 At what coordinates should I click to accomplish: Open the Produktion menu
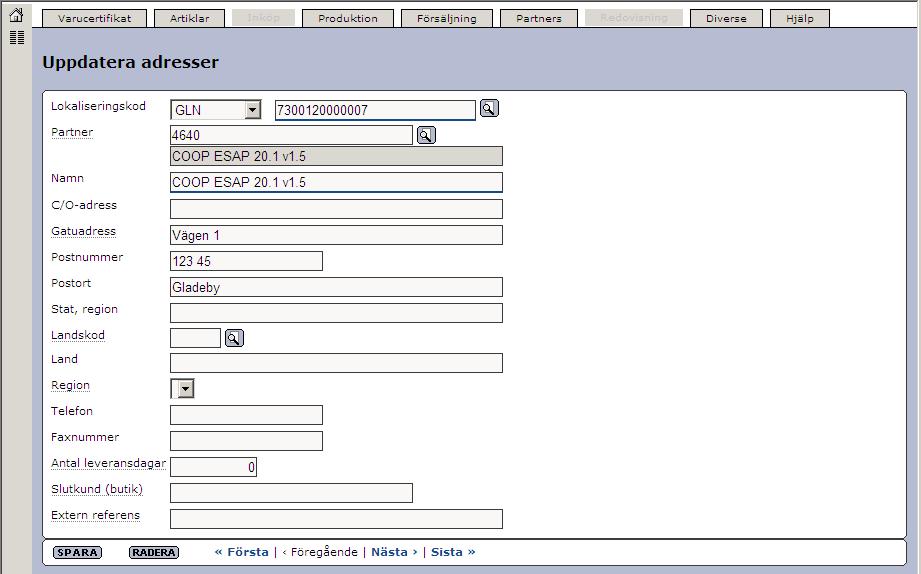pyautogui.click(x=348, y=18)
